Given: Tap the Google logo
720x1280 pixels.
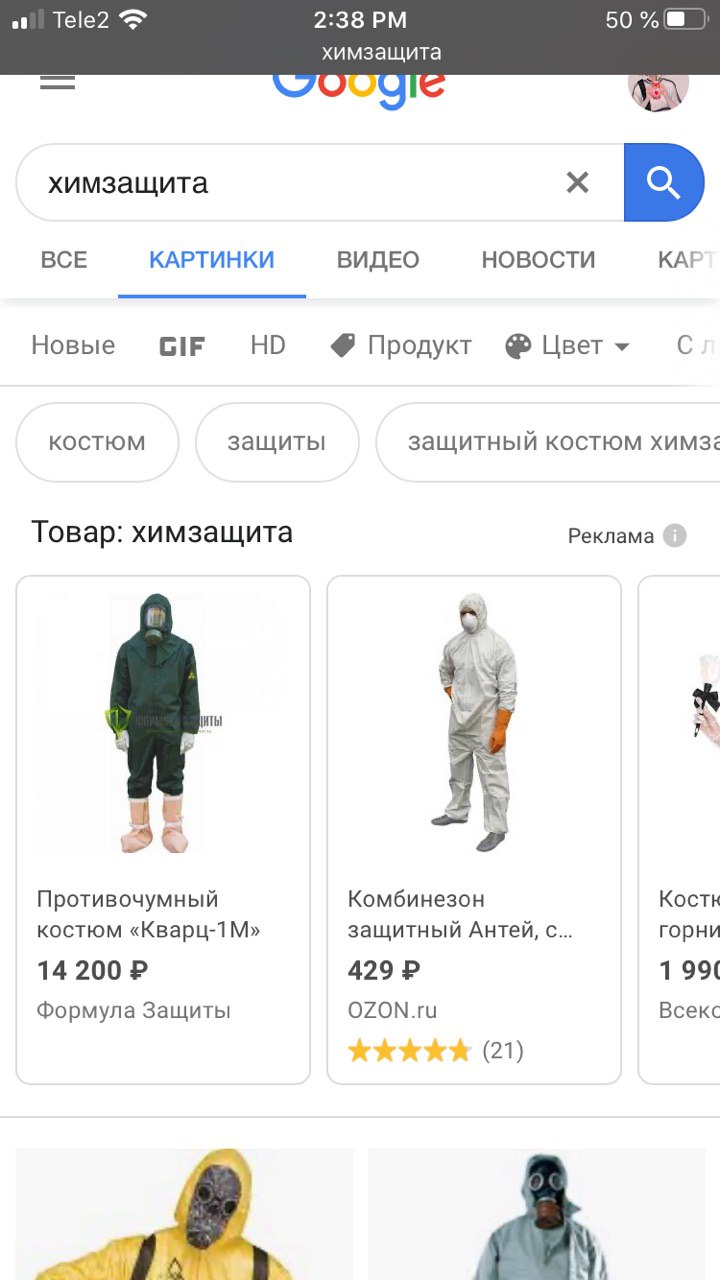Looking at the screenshot, I should [359, 90].
